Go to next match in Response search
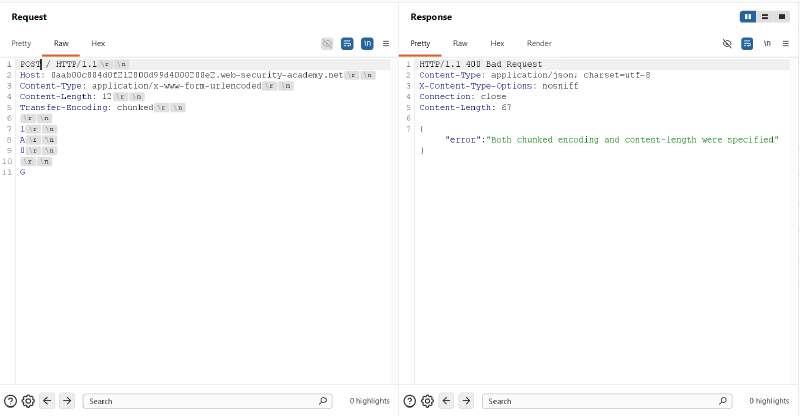Screen dimensions: 800x416 [x=466, y=401]
